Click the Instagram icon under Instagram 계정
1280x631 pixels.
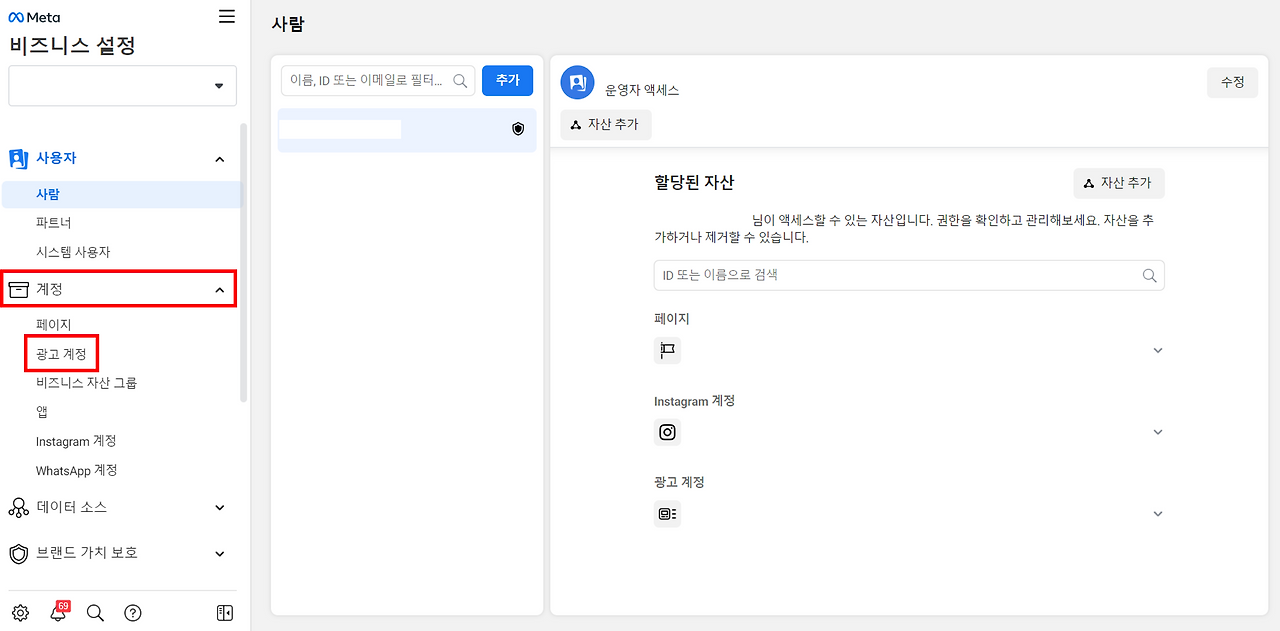(667, 432)
